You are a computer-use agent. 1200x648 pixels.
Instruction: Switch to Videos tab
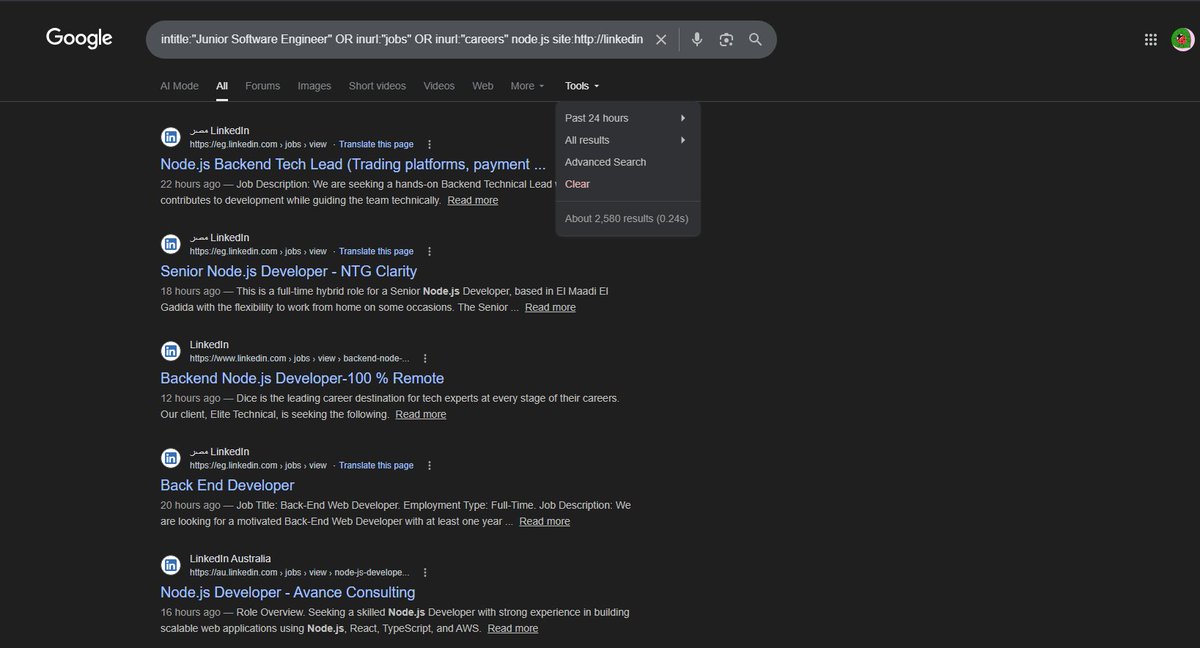point(439,86)
